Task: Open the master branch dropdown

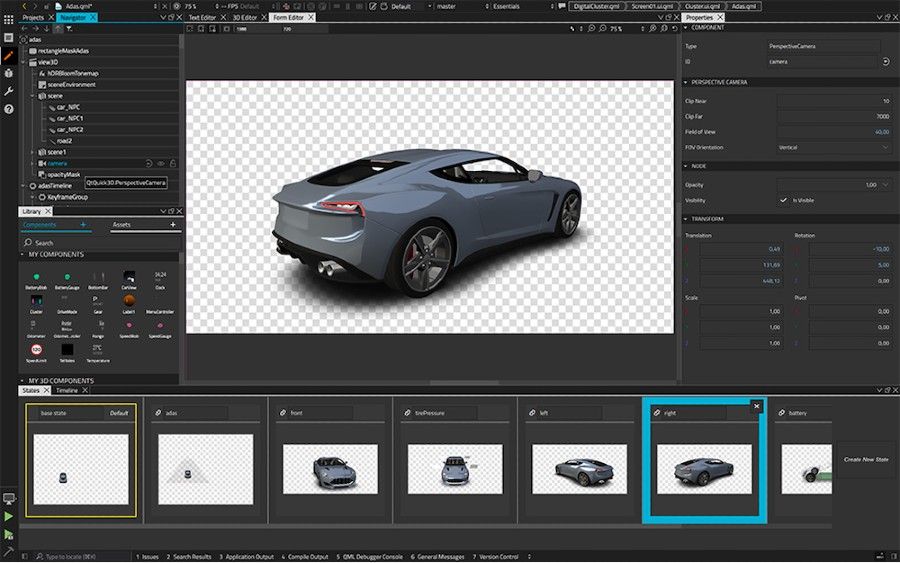Action: point(461,6)
